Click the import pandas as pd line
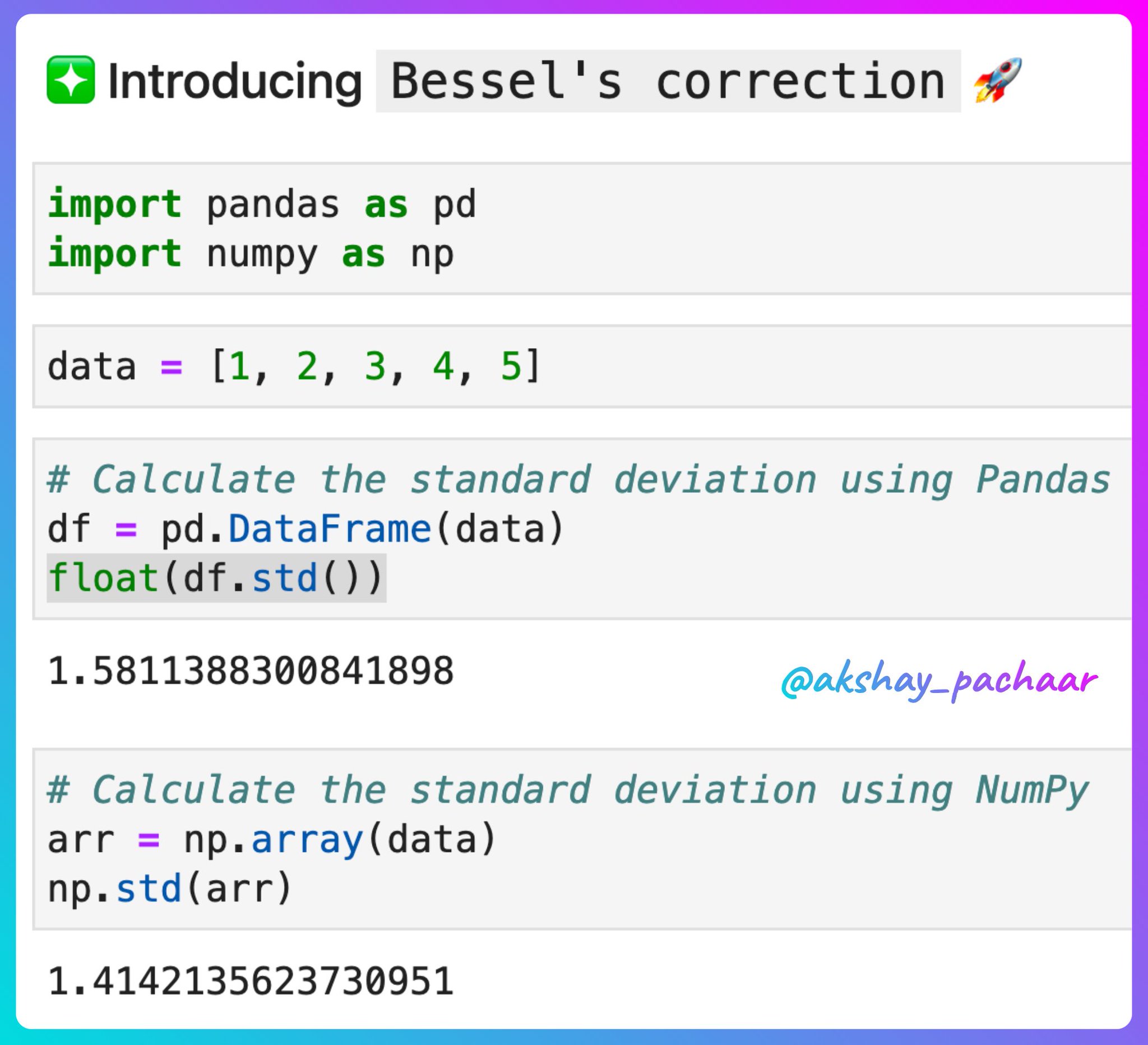Image resolution: width=1148 pixels, height=1045 pixels. [262, 204]
